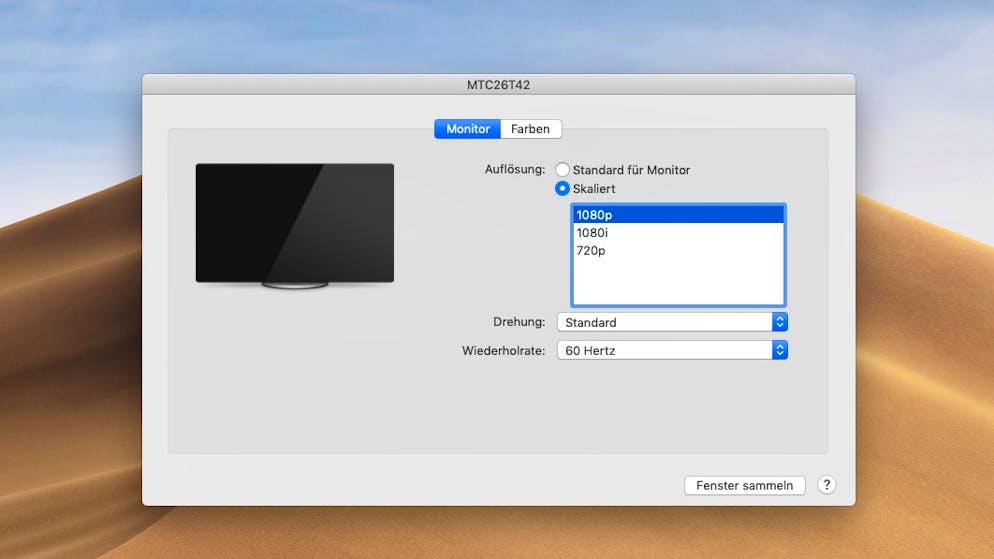Open help via the question mark button
This screenshot has height=559, width=994.
(827, 485)
